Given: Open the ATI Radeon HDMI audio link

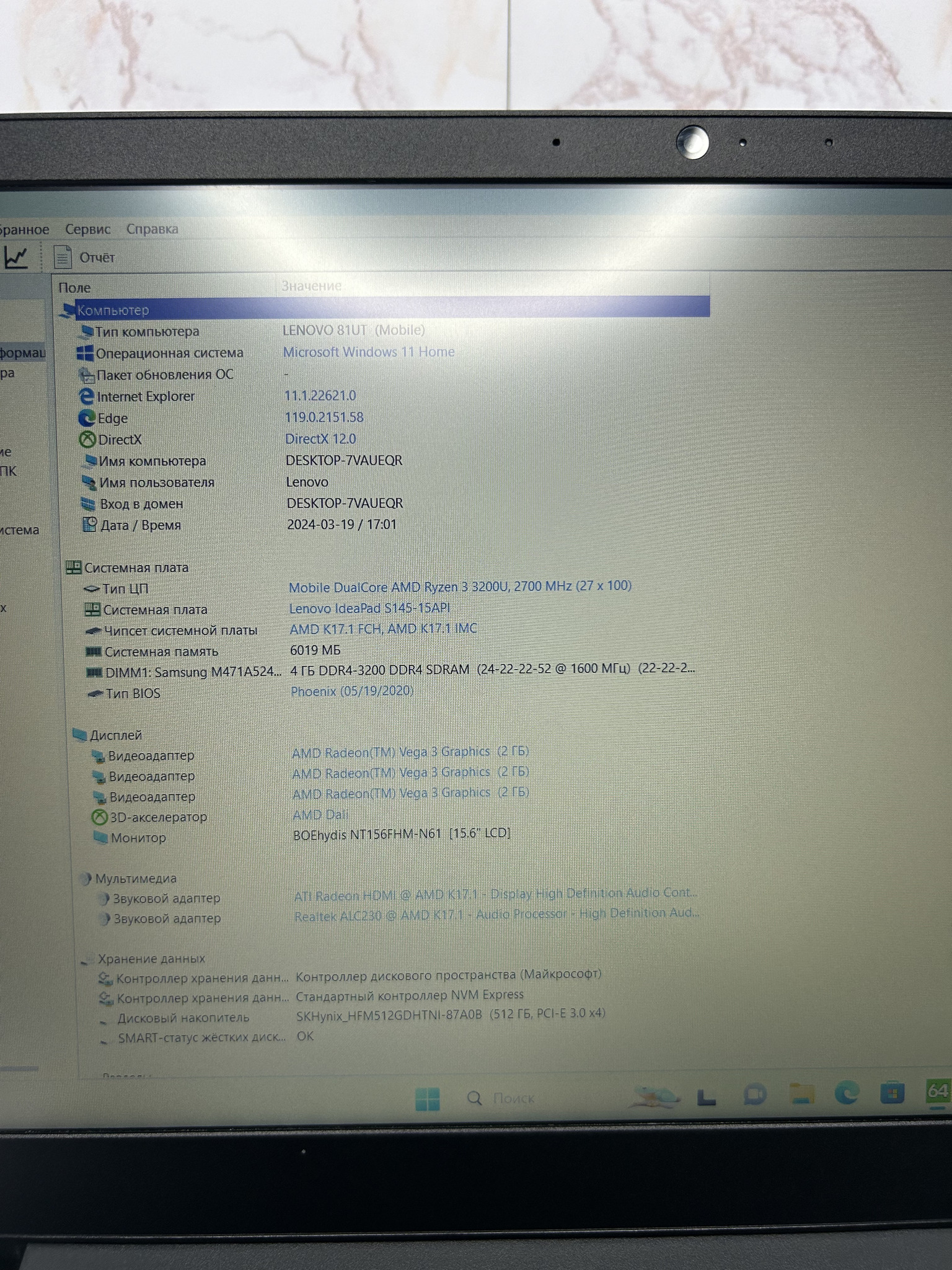Looking at the screenshot, I should (496, 894).
